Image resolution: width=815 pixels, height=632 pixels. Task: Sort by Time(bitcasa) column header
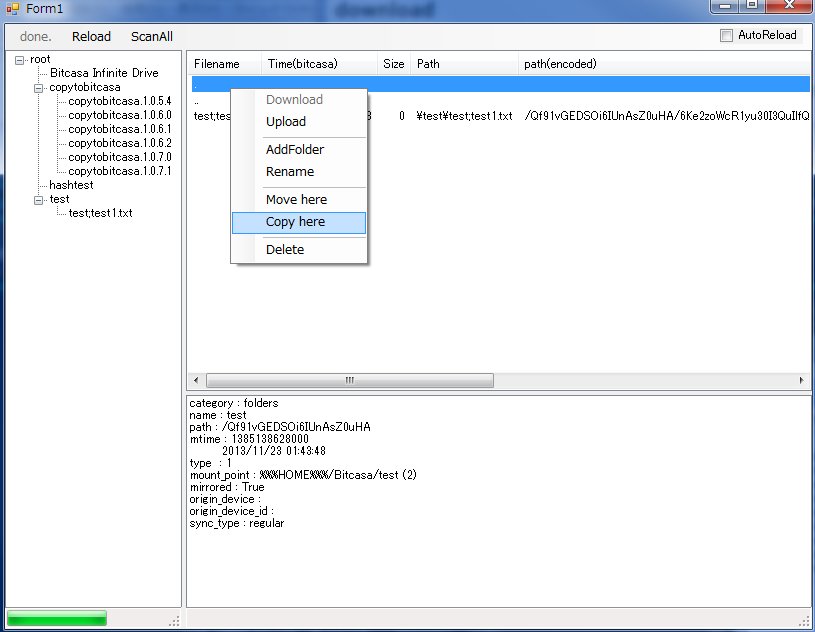tap(303, 64)
